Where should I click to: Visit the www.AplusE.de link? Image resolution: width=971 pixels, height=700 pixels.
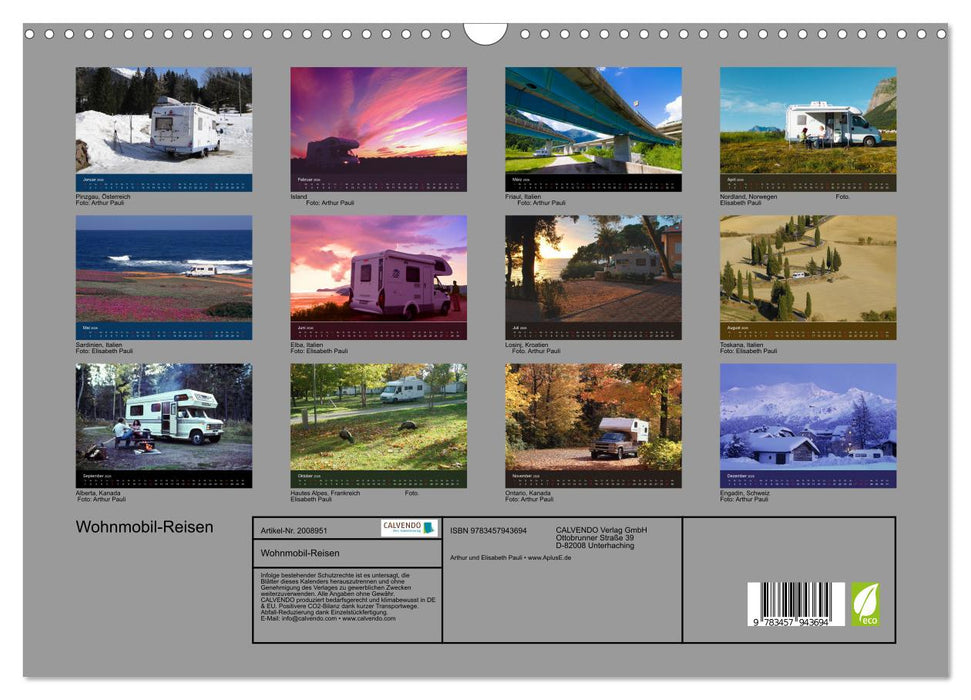tap(551, 558)
